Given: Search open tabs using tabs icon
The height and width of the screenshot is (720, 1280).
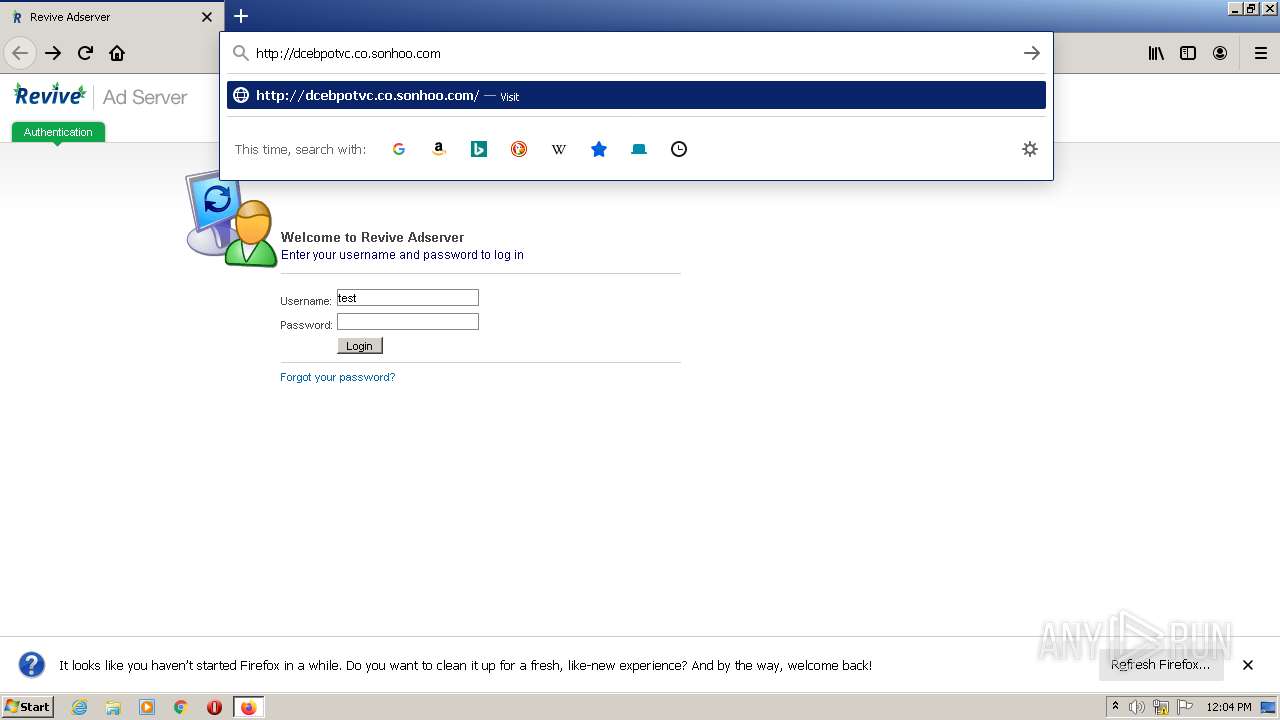Looking at the screenshot, I should (x=639, y=149).
